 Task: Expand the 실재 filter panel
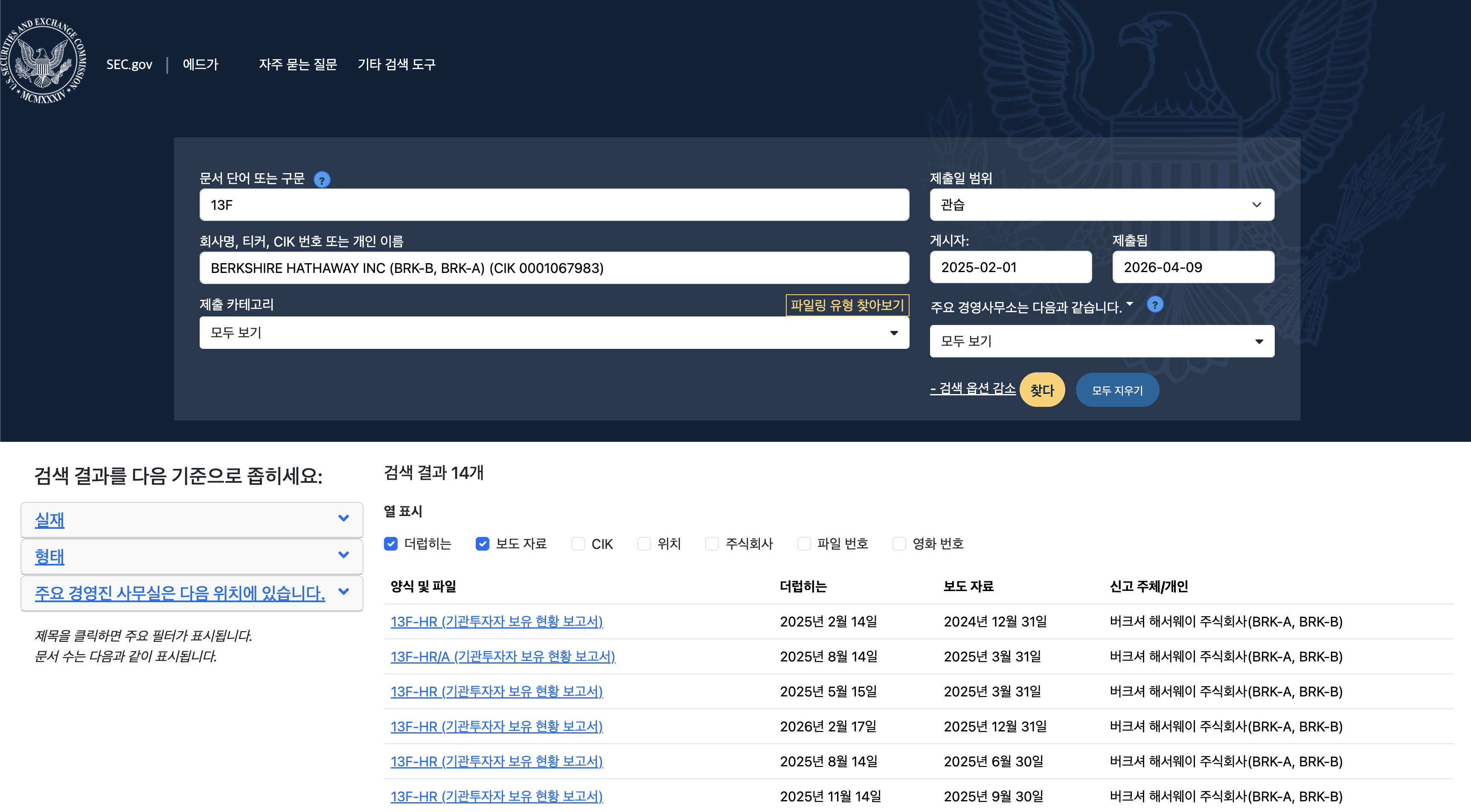click(x=192, y=519)
